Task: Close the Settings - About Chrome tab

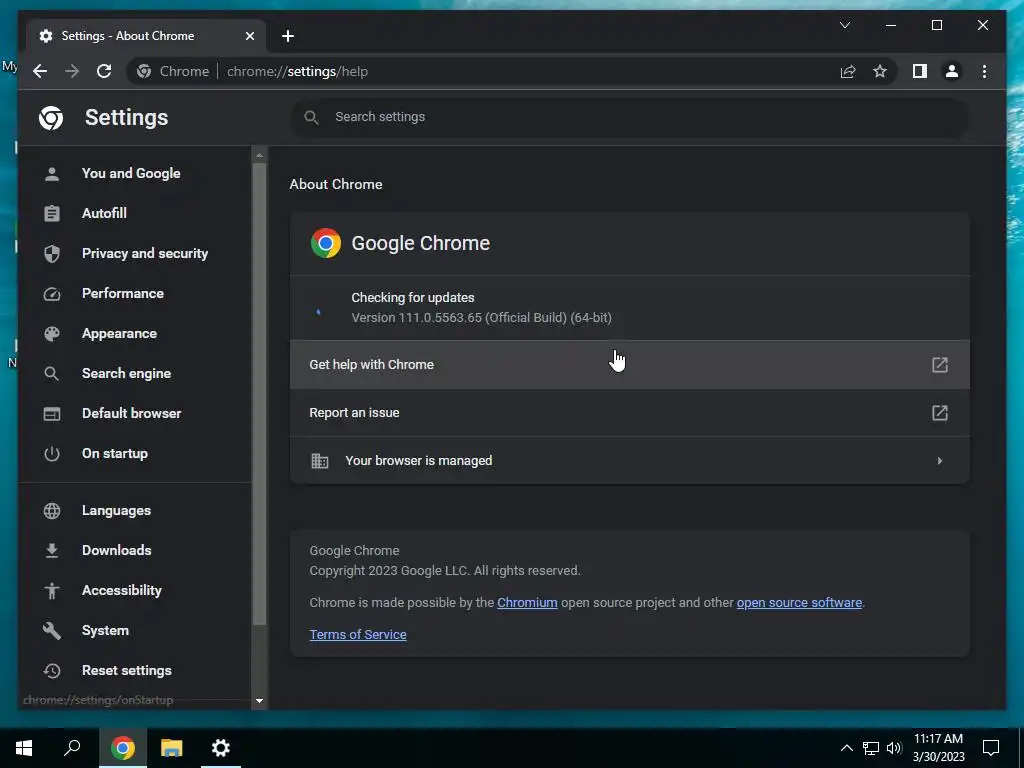Action: coord(249,36)
